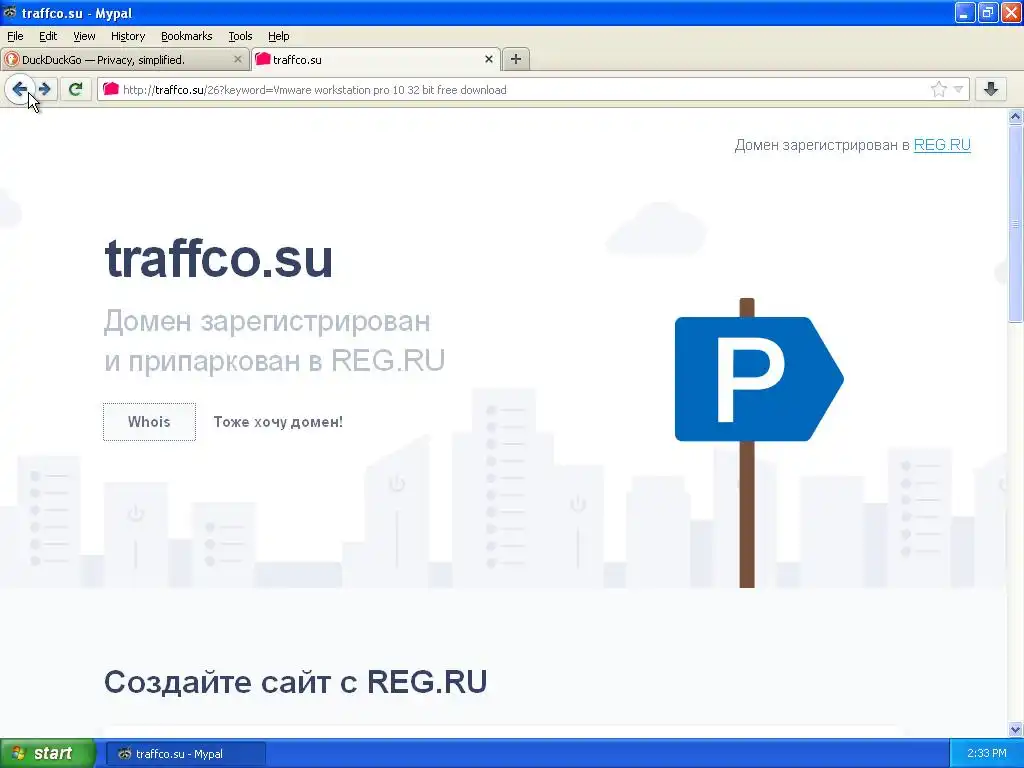Screen dimensions: 1024x768
Task: Click the 'Создайте сайт с REG.RU' heading
Action: tap(295, 682)
